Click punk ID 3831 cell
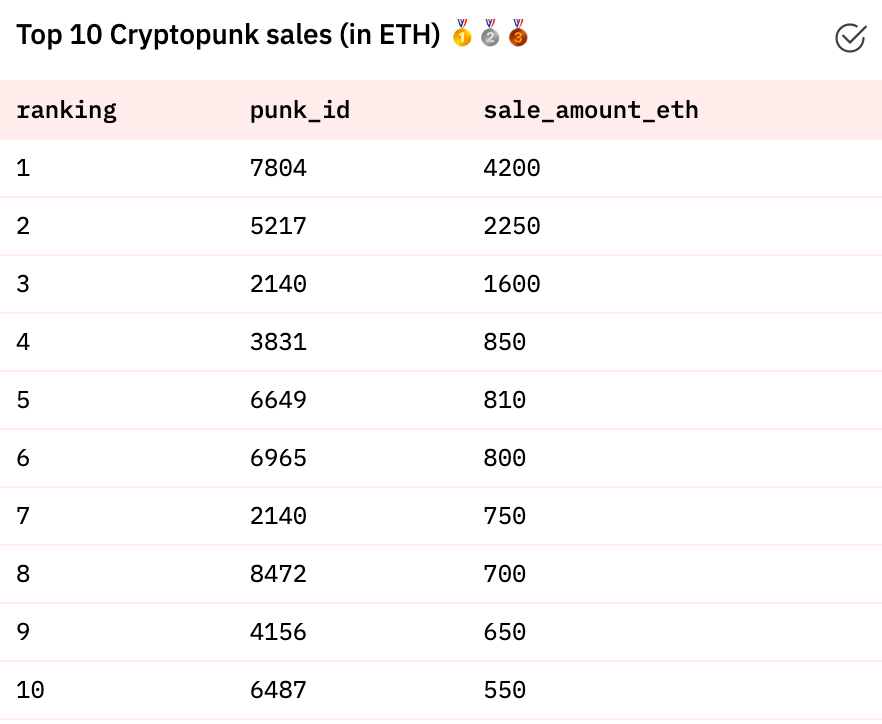 click(278, 343)
